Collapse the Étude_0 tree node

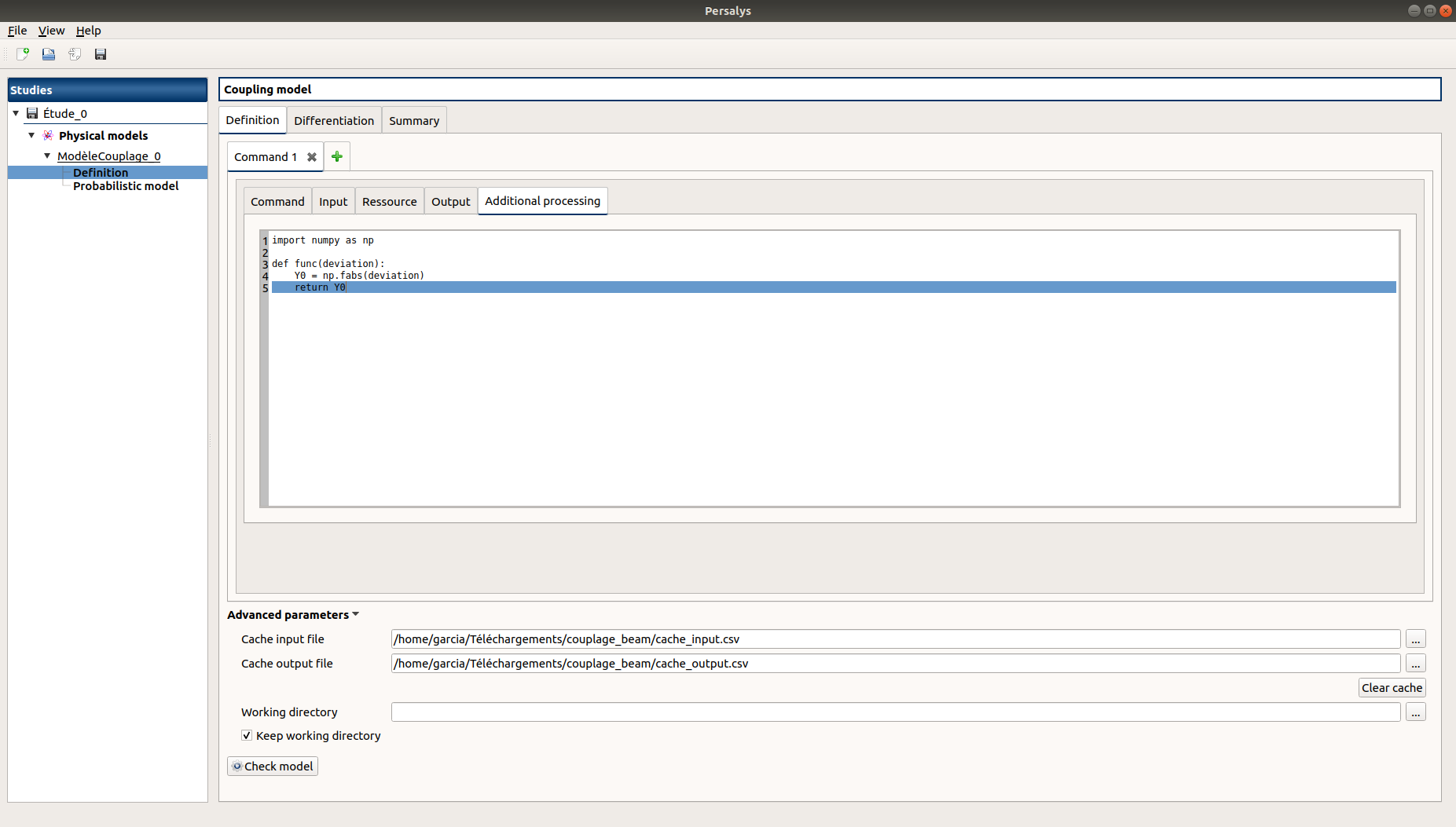click(16, 113)
